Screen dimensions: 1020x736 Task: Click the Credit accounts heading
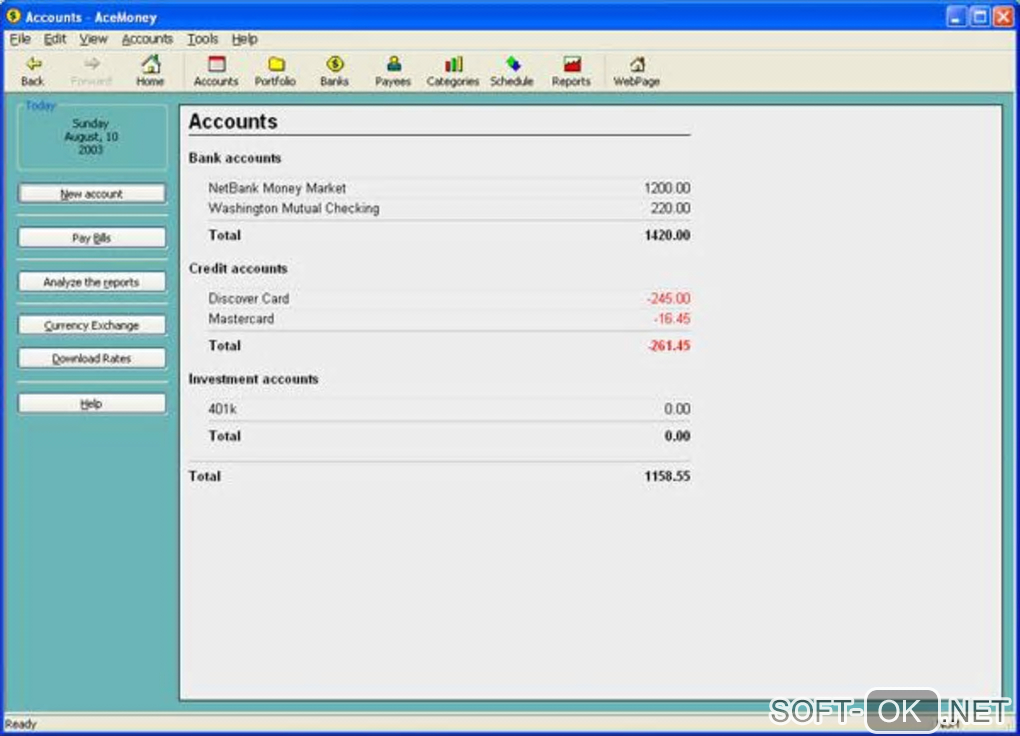point(238,268)
